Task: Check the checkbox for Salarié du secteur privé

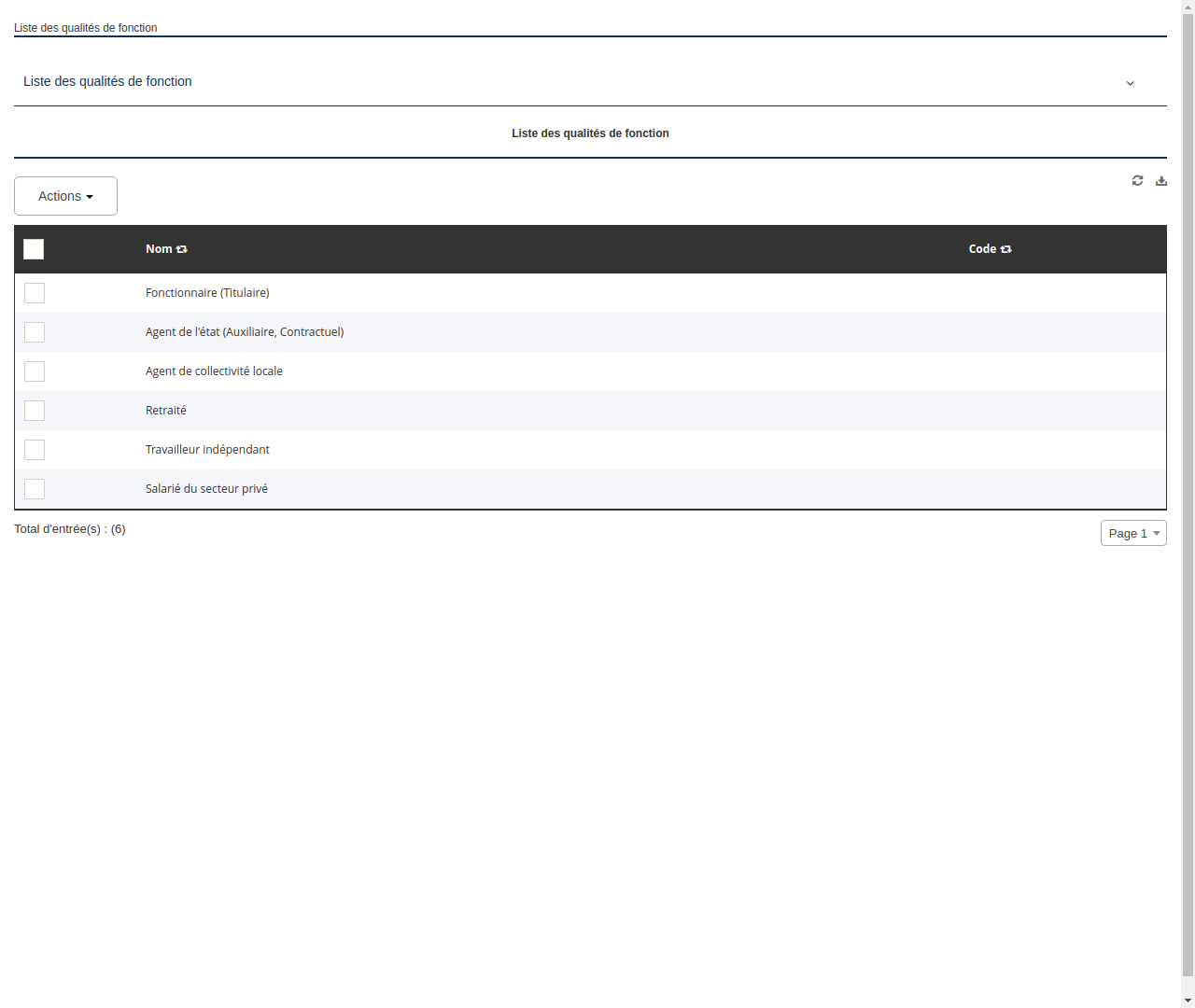Action: (x=35, y=489)
